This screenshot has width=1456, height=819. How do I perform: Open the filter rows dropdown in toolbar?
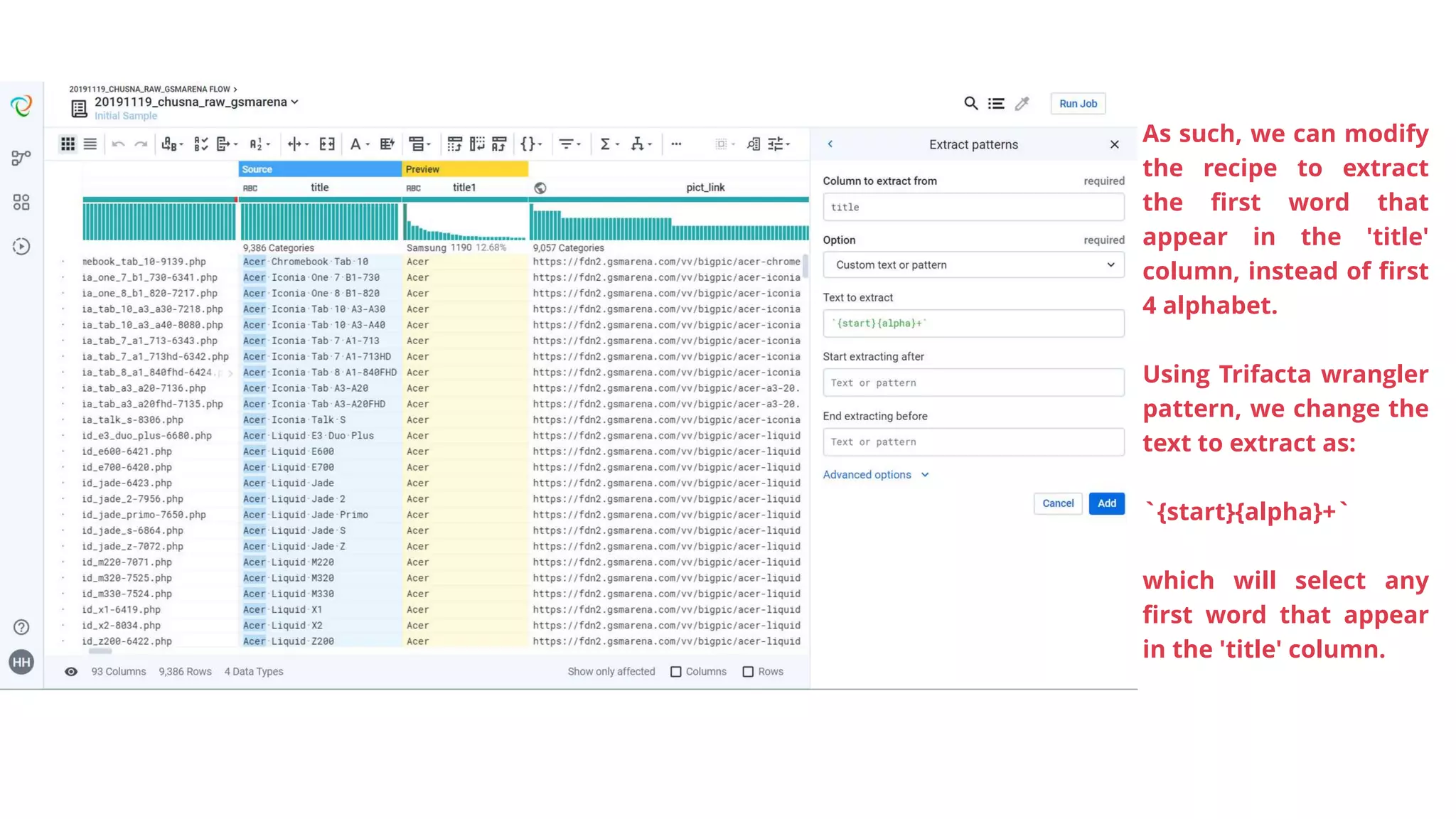(x=569, y=144)
